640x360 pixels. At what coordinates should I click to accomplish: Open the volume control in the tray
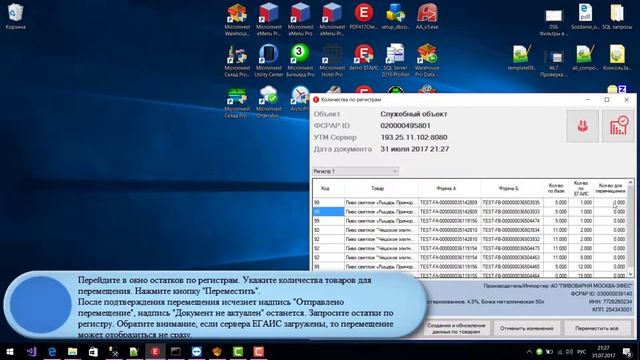tap(569, 351)
